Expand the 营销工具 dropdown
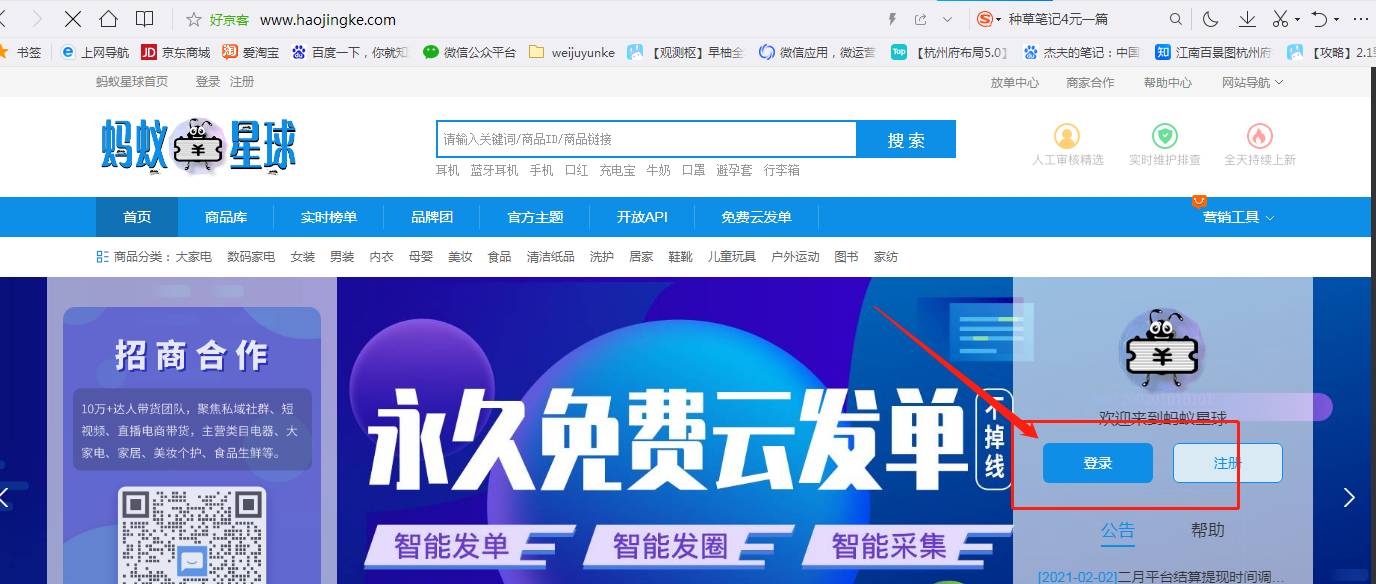Viewport: 1376px width, 584px height. pos(1238,217)
